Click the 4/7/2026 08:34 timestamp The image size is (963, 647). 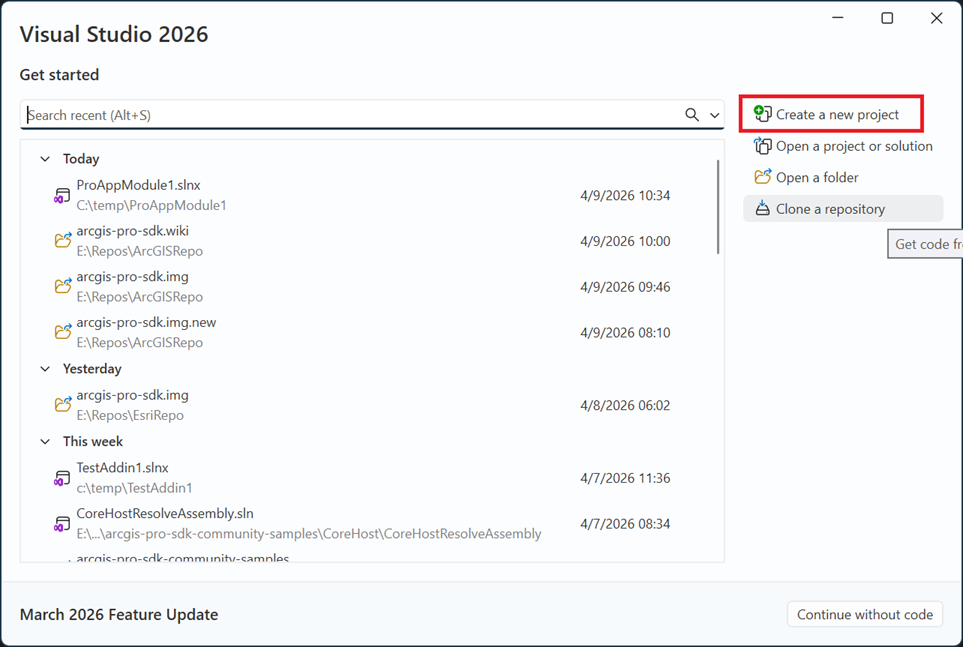[x=625, y=523]
